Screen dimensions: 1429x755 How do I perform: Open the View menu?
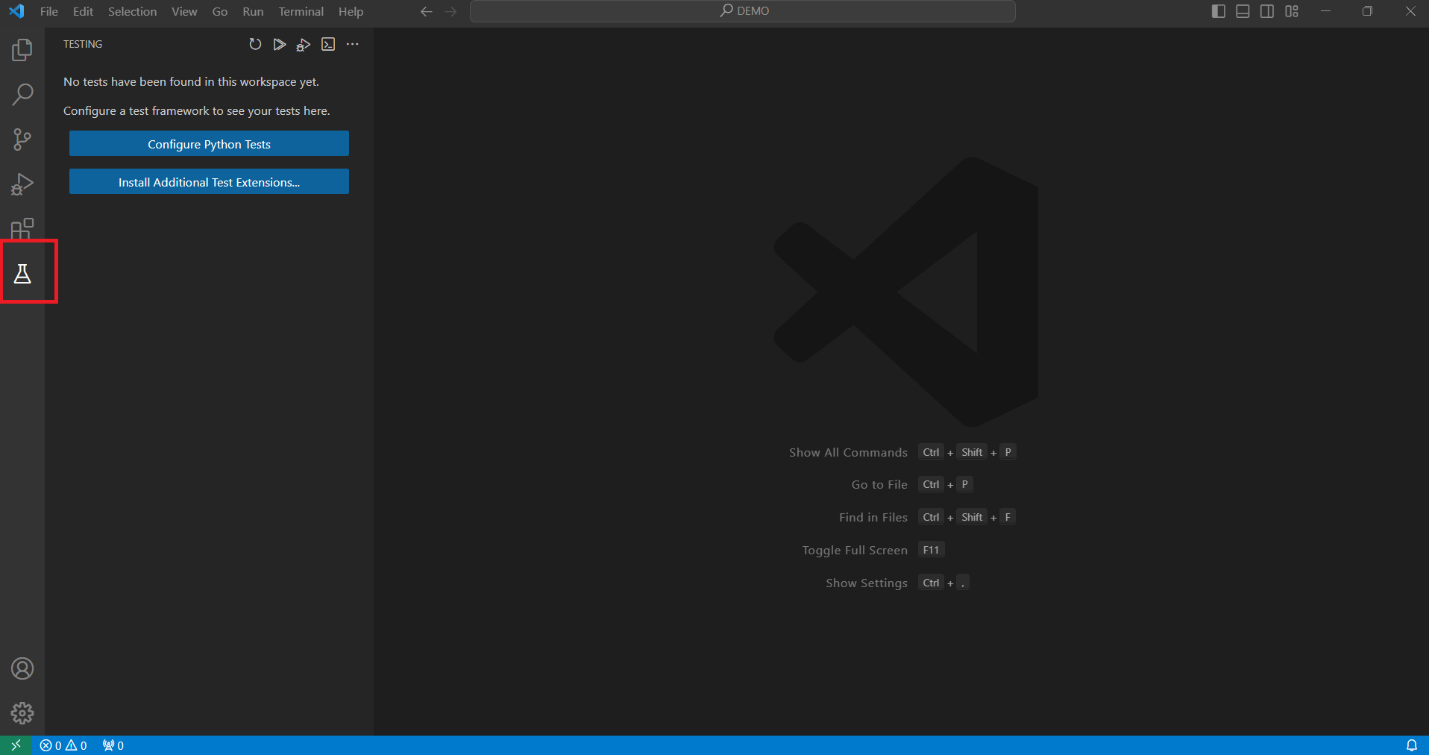coord(184,12)
